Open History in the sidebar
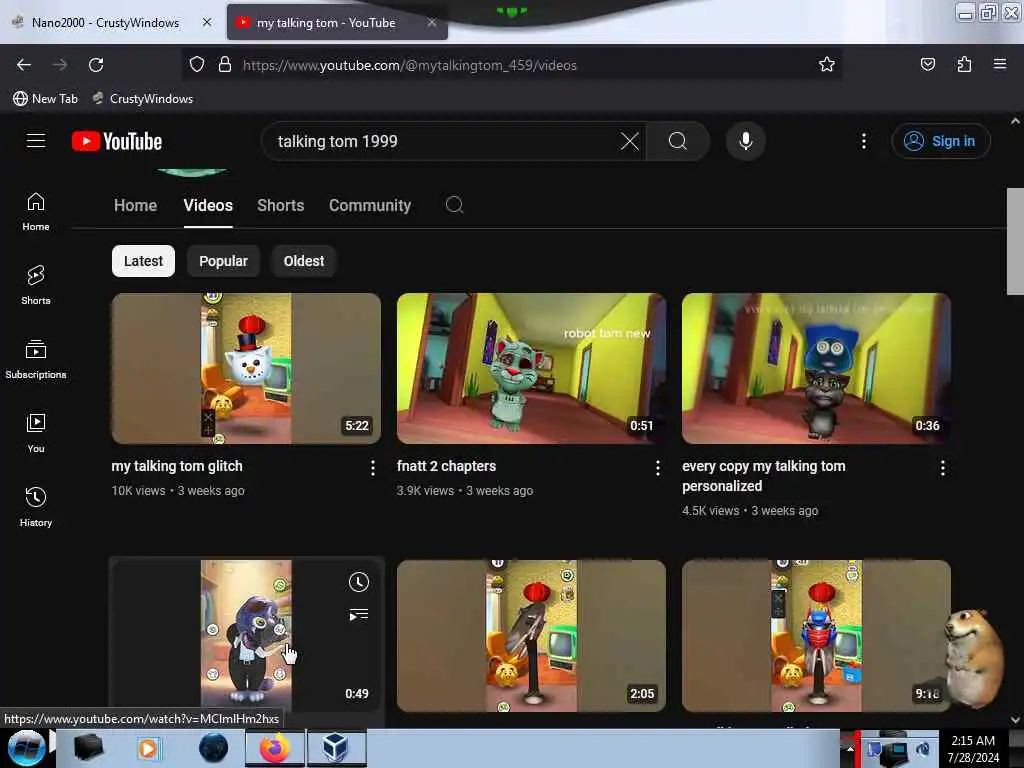This screenshot has width=1024, height=768. tap(36, 507)
